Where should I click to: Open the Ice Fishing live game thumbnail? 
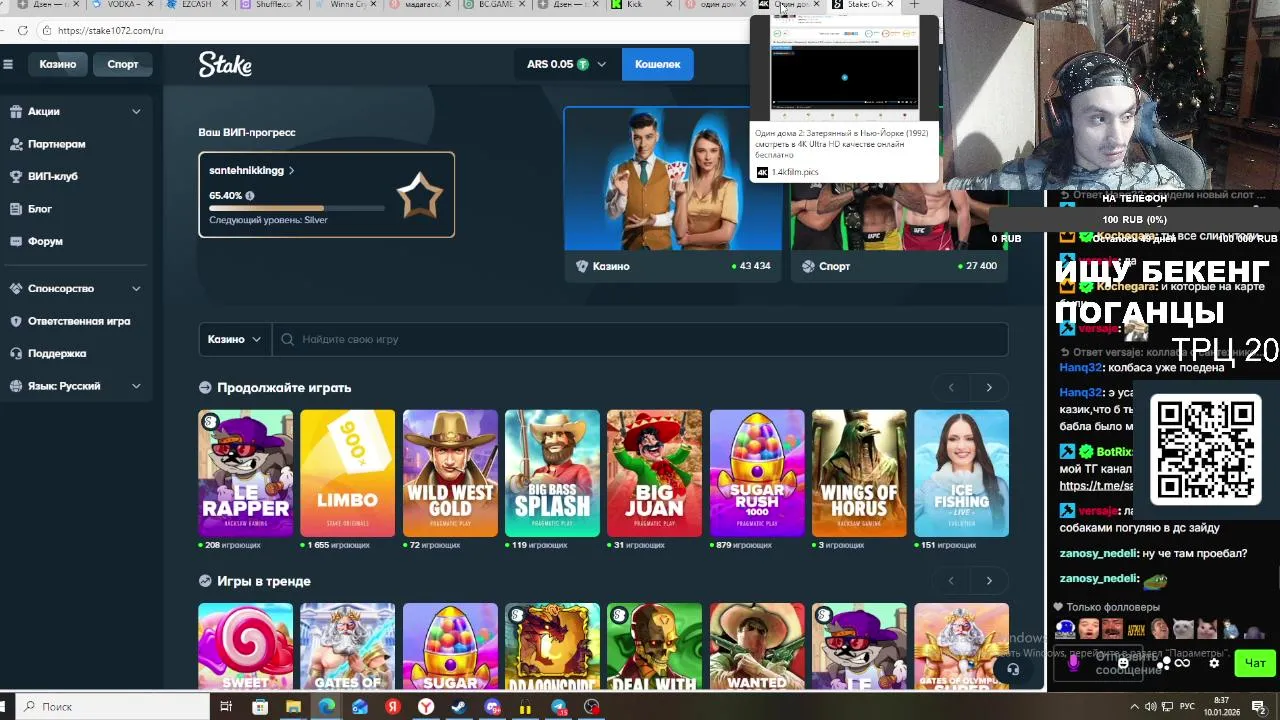point(961,473)
